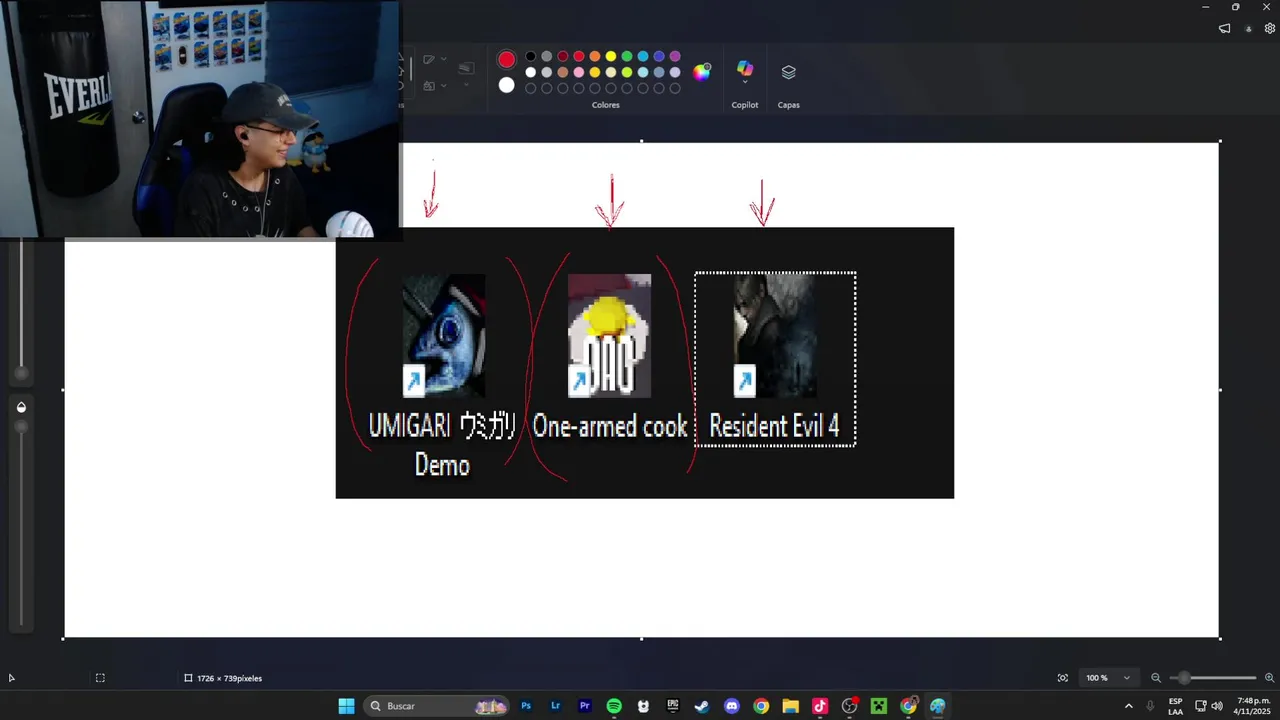Open Discord from the taskbar
Image resolution: width=1280 pixels, height=720 pixels.
[732, 706]
